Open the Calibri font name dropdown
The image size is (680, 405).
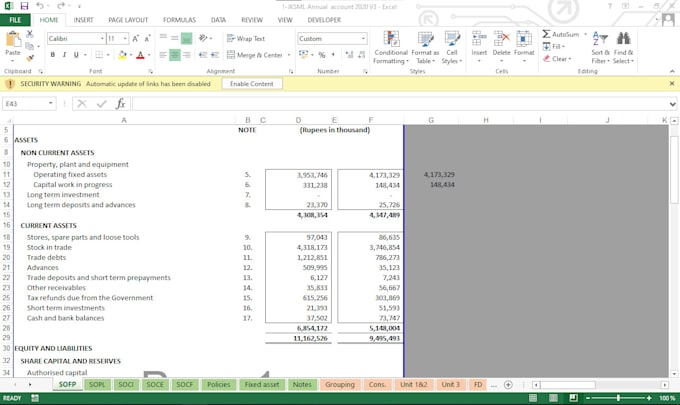102,39
